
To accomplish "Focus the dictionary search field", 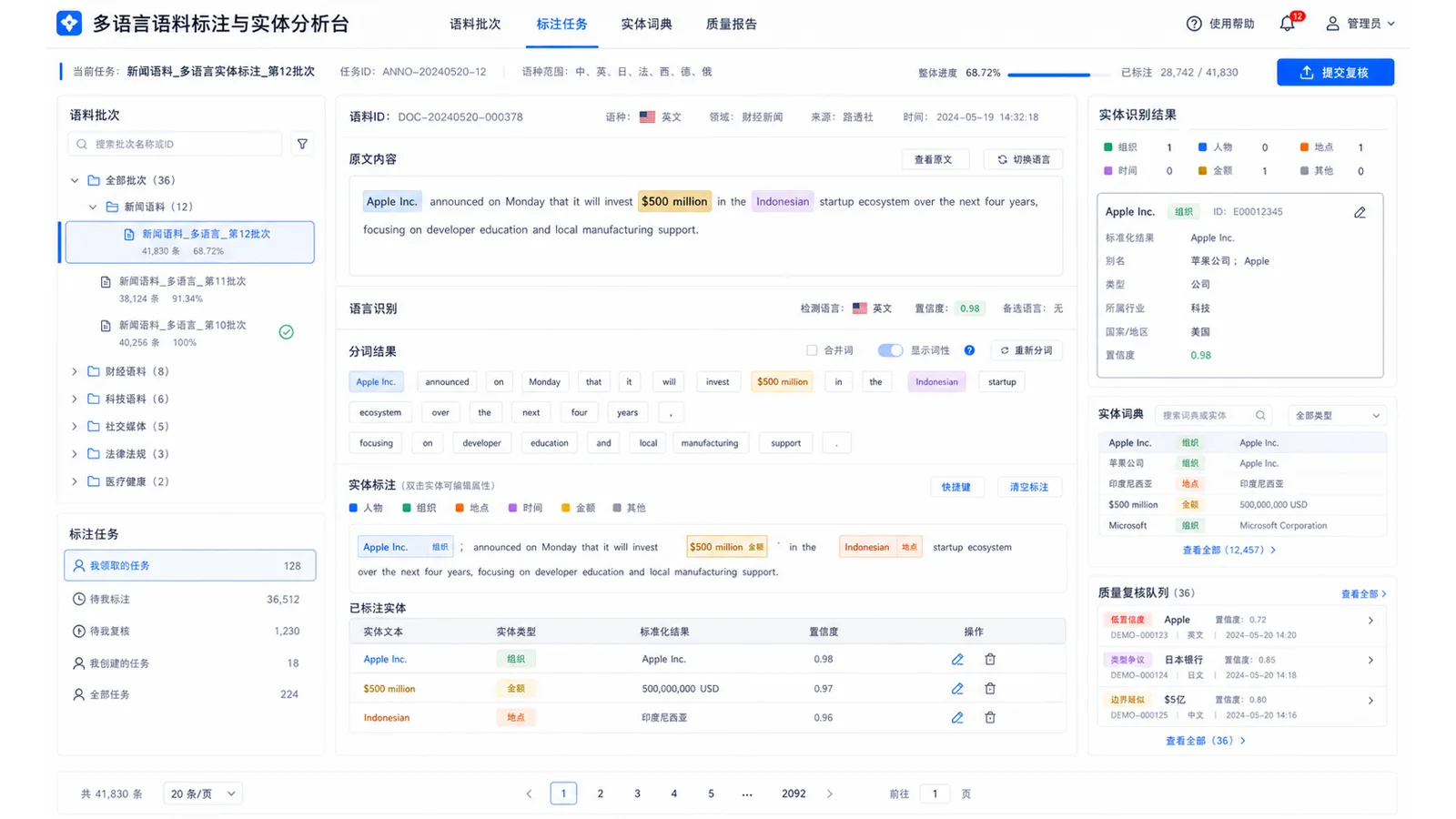I will 1215,416.
